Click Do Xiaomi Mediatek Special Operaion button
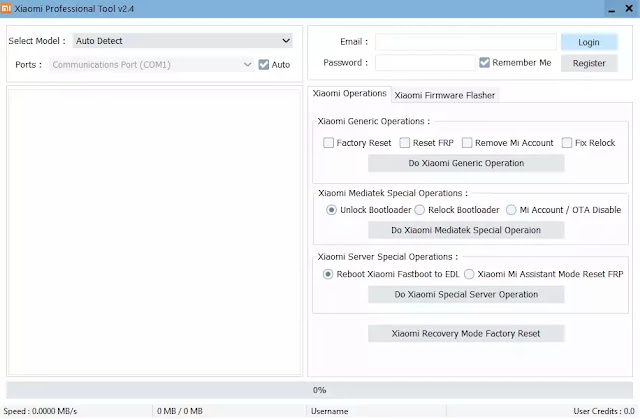The width and height of the screenshot is (640, 419). [x=466, y=230]
